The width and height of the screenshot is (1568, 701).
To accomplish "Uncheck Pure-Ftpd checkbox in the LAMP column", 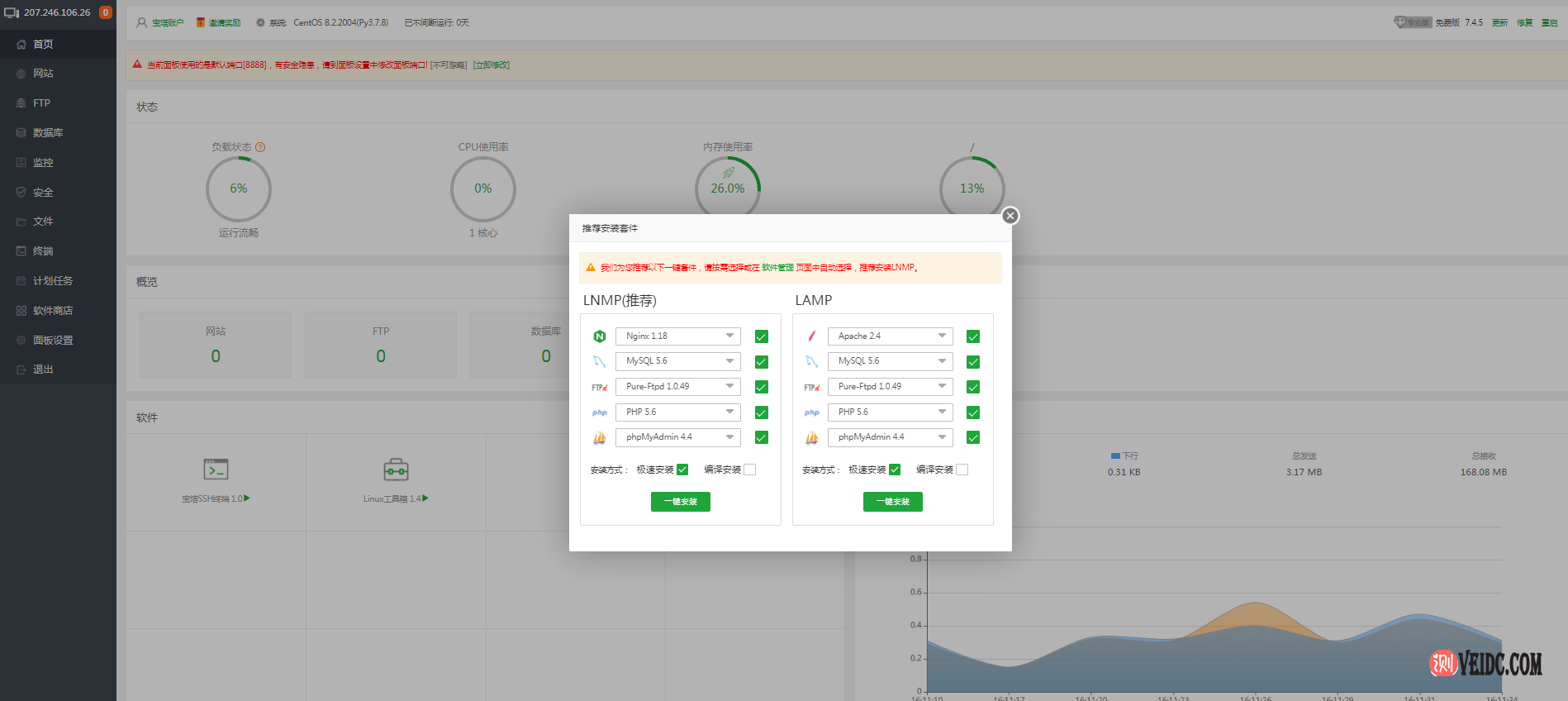I will click(x=972, y=387).
